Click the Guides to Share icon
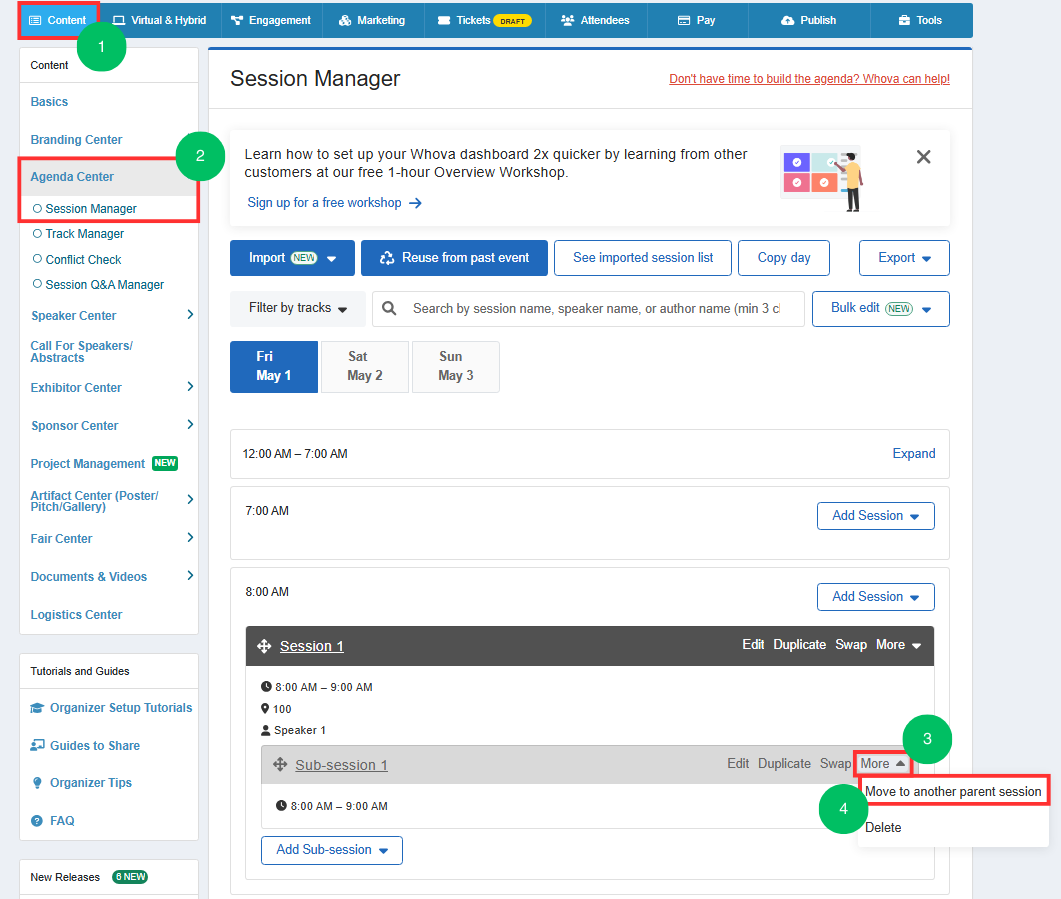This screenshot has height=899, width=1061. pos(37,745)
